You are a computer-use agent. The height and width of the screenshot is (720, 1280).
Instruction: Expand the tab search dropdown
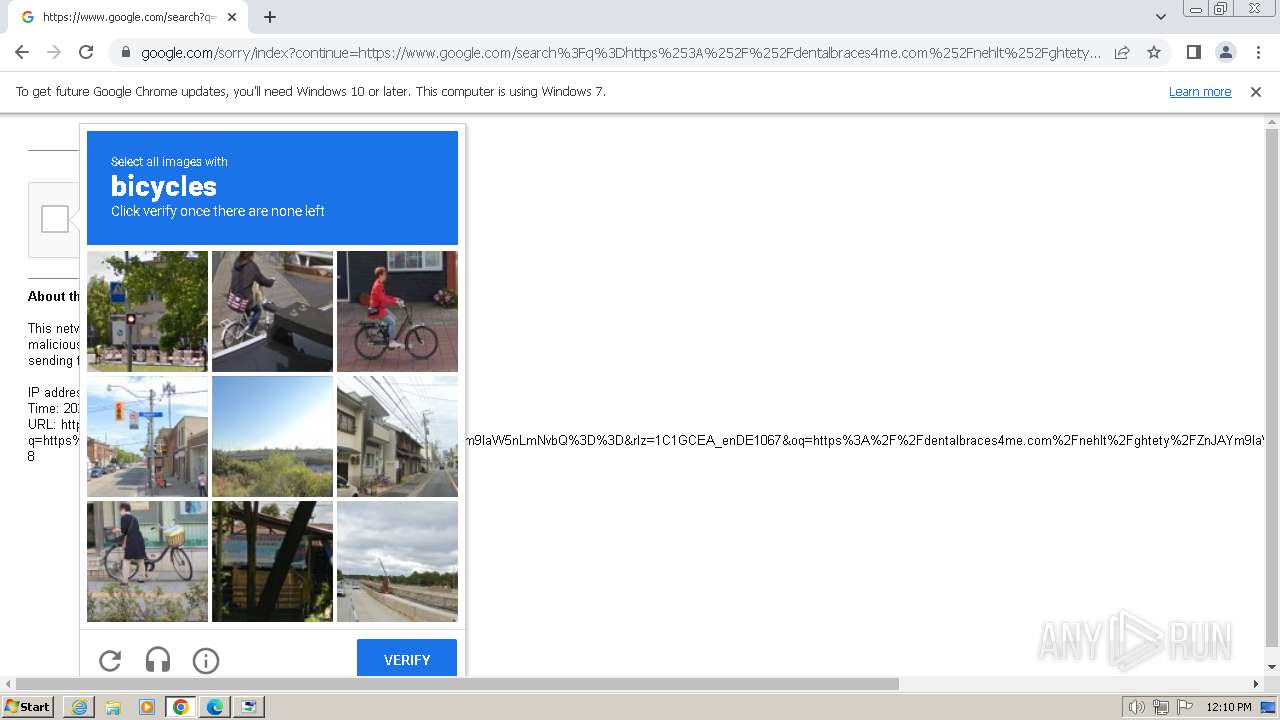pos(1161,17)
